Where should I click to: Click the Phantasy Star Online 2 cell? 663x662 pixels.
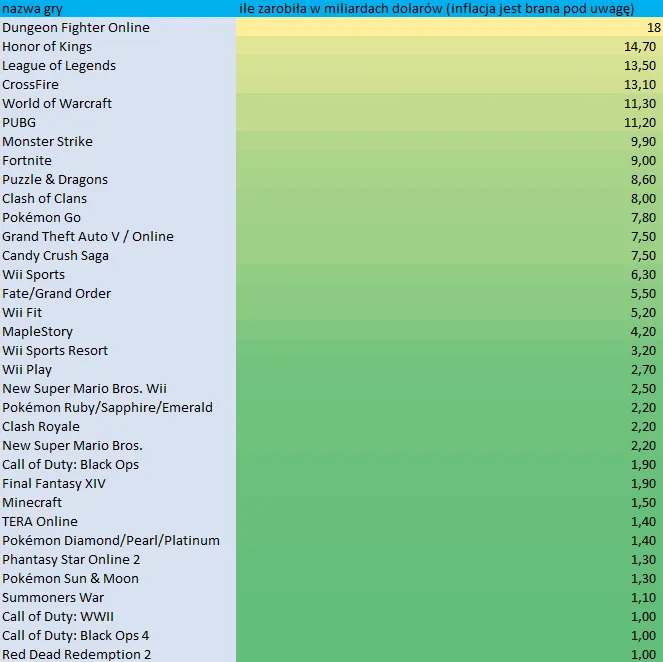click(118, 560)
